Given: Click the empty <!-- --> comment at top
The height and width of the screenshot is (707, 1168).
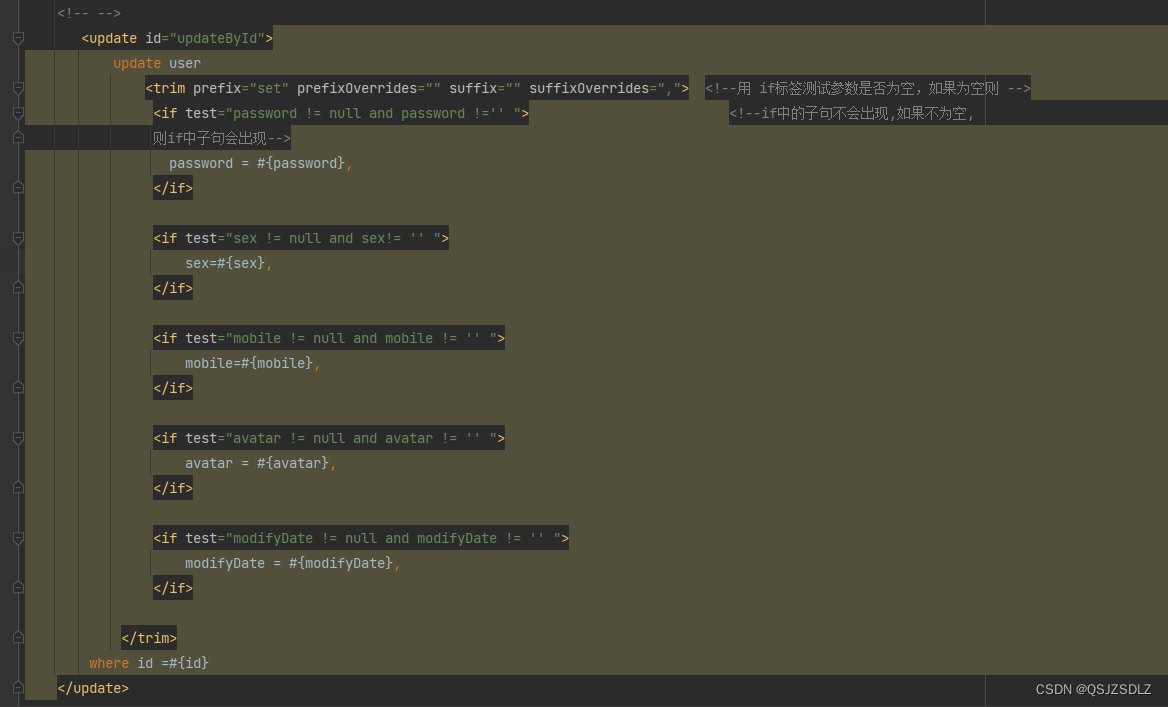Looking at the screenshot, I should [x=89, y=13].
